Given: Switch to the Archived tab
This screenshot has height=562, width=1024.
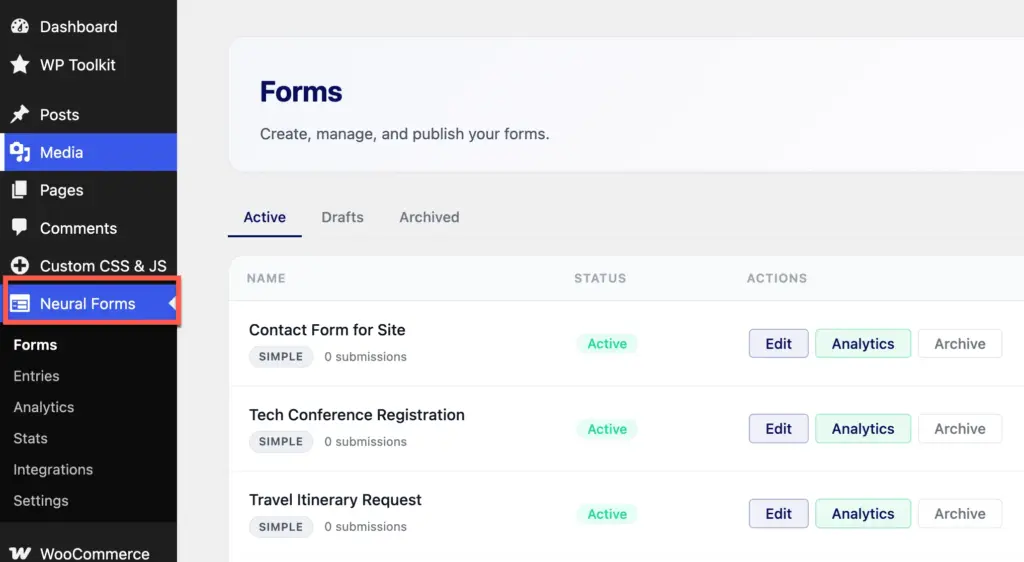Looking at the screenshot, I should pos(429,217).
